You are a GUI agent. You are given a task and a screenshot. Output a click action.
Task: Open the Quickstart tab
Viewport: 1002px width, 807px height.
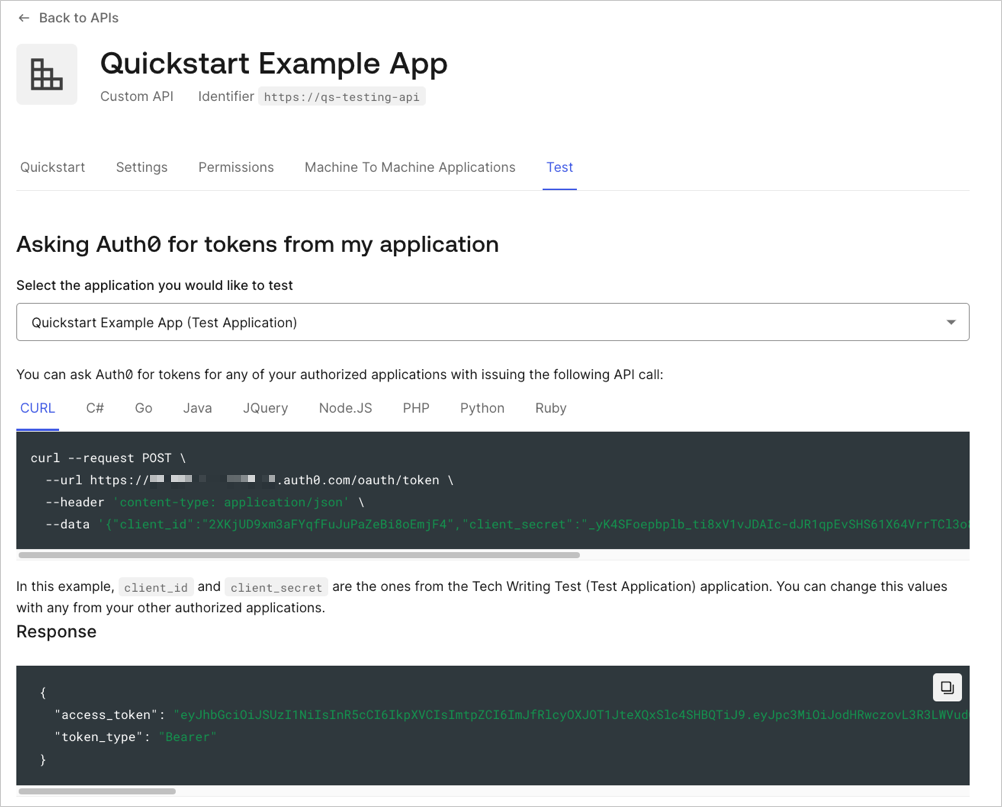[52, 167]
